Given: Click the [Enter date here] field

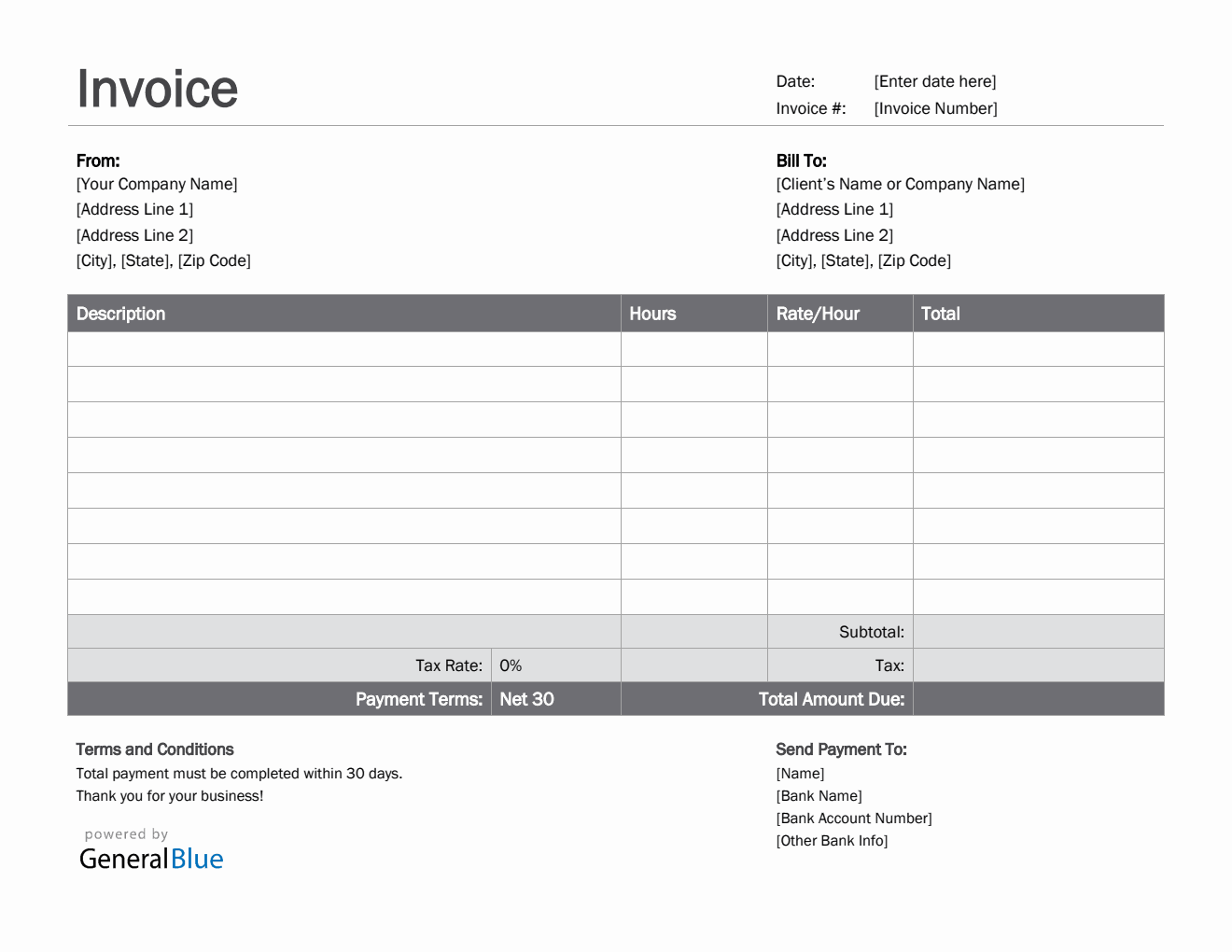Looking at the screenshot, I should click(x=934, y=81).
